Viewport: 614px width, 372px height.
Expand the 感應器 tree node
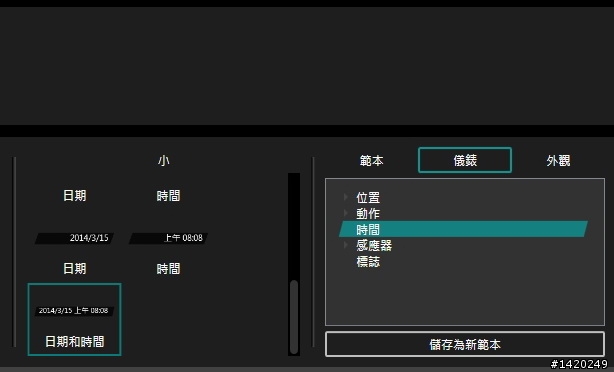pyautogui.click(x=345, y=245)
